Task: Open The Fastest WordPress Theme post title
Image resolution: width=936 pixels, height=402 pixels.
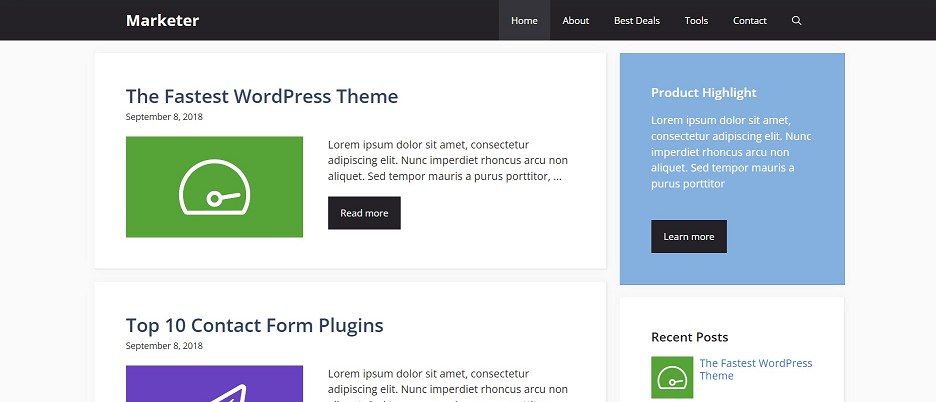Action: 261,96
